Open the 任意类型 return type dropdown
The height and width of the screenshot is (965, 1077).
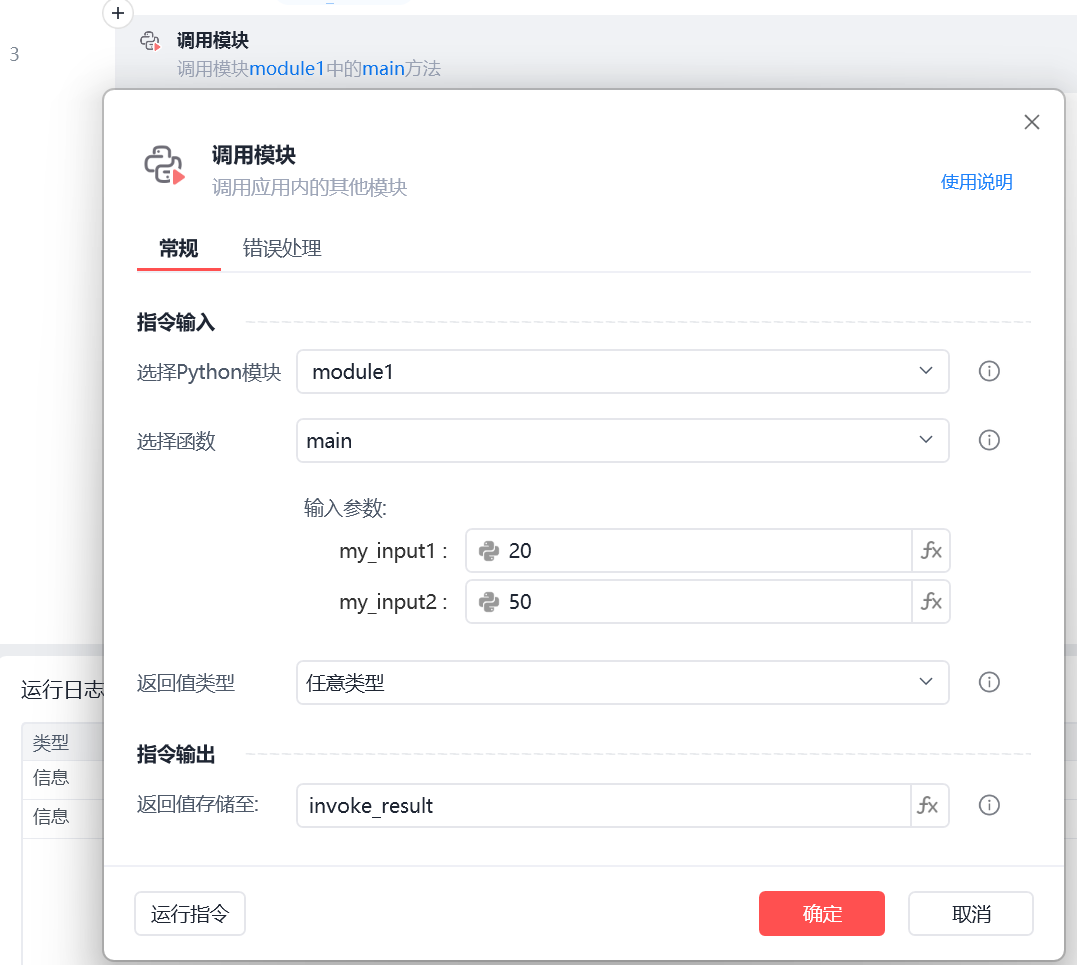(622, 682)
